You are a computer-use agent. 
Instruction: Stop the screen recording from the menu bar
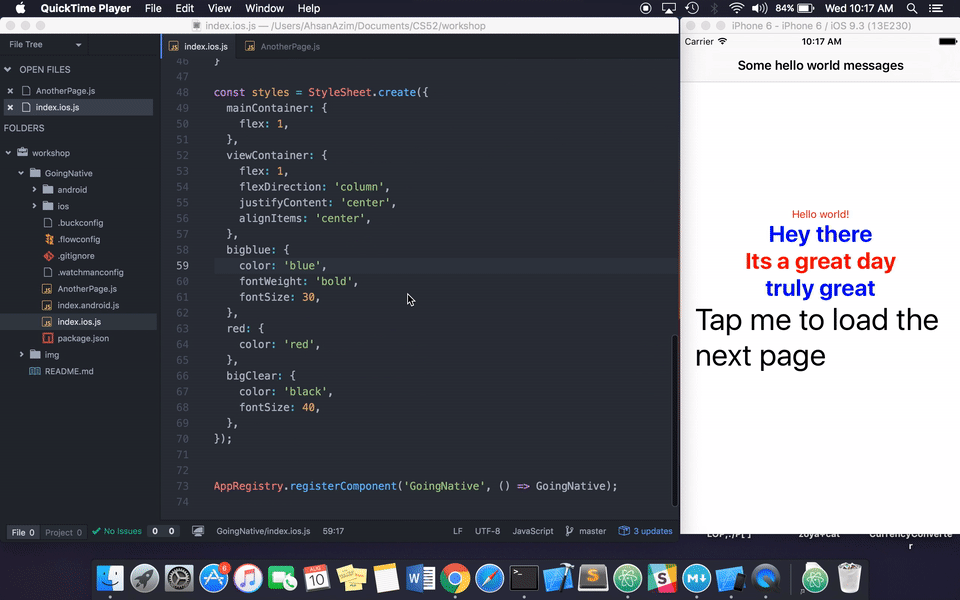click(x=645, y=8)
